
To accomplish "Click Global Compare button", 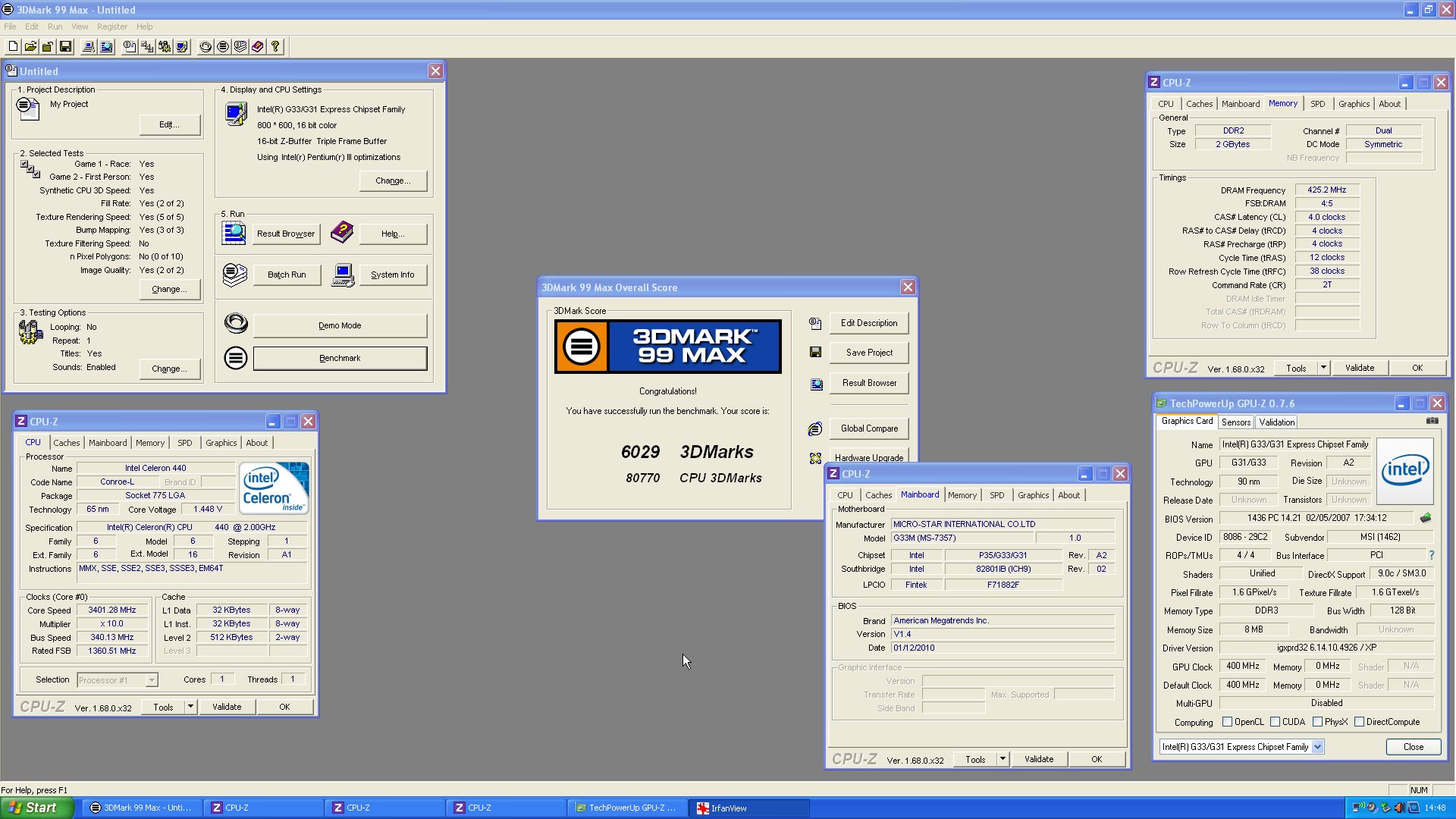I will click(x=869, y=428).
